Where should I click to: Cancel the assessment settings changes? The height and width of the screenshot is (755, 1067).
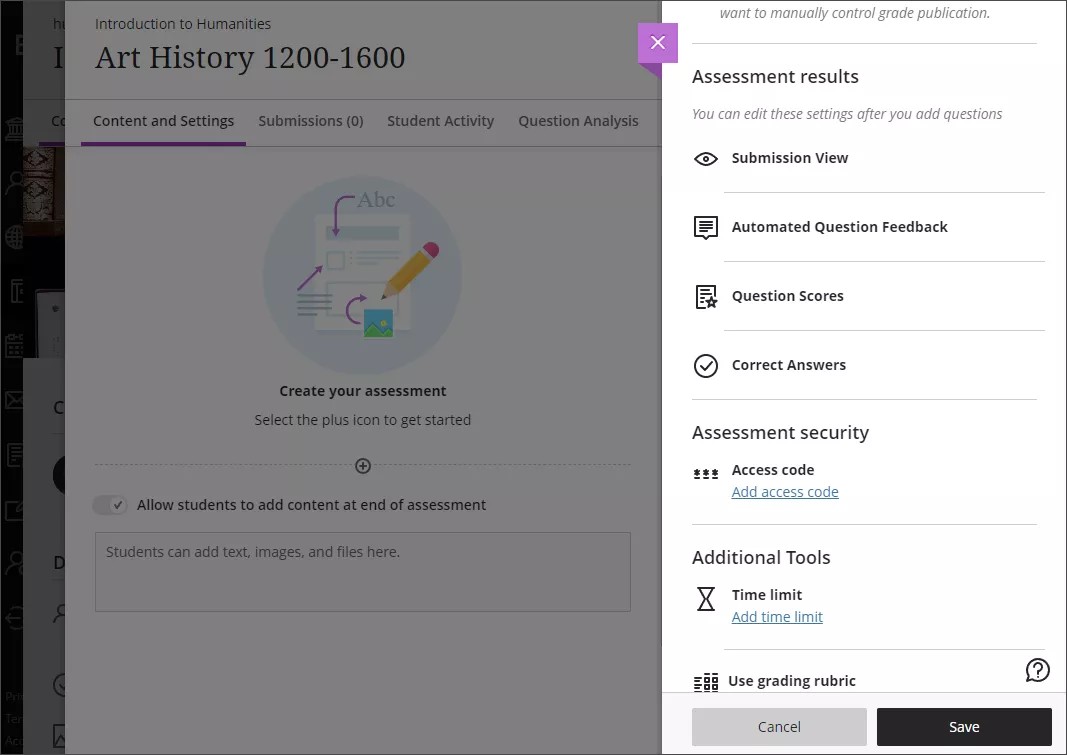779,727
